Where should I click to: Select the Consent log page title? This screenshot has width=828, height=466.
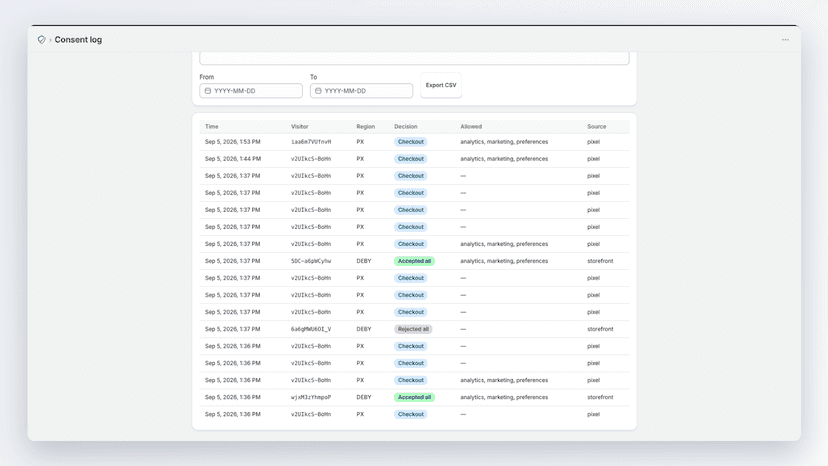click(x=78, y=40)
